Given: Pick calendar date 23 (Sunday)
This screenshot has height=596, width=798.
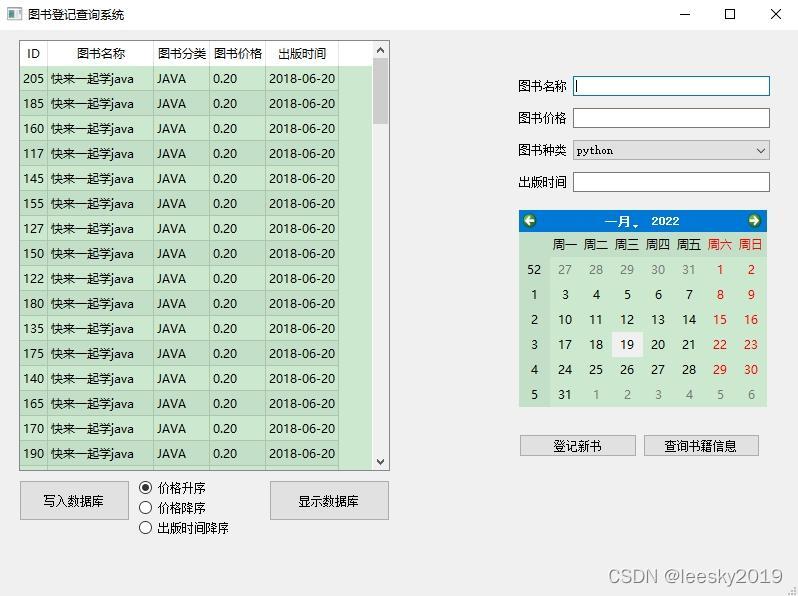Looking at the screenshot, I should (751, 345).
